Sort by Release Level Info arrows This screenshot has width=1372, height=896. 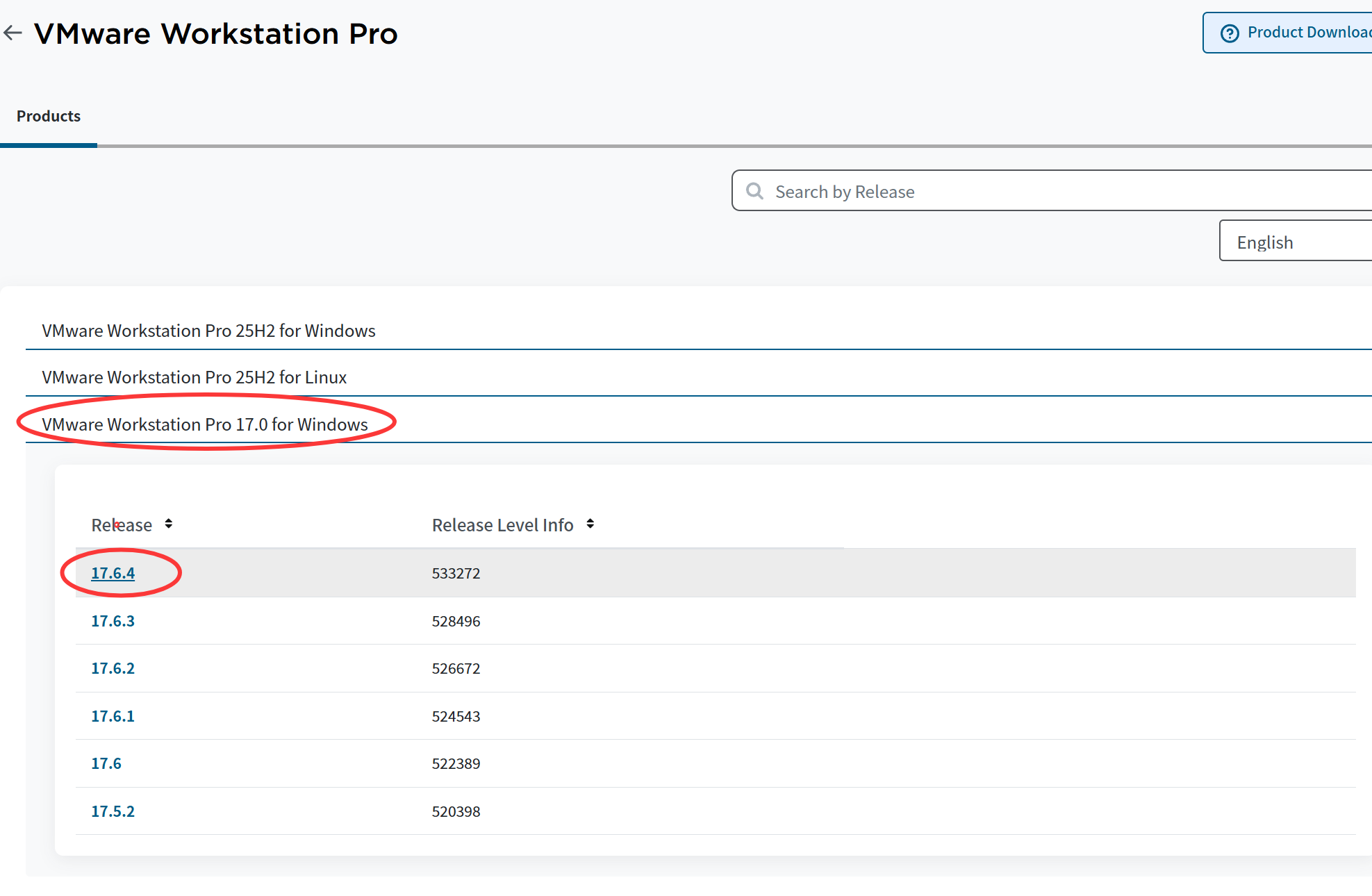tap(590, 524)
